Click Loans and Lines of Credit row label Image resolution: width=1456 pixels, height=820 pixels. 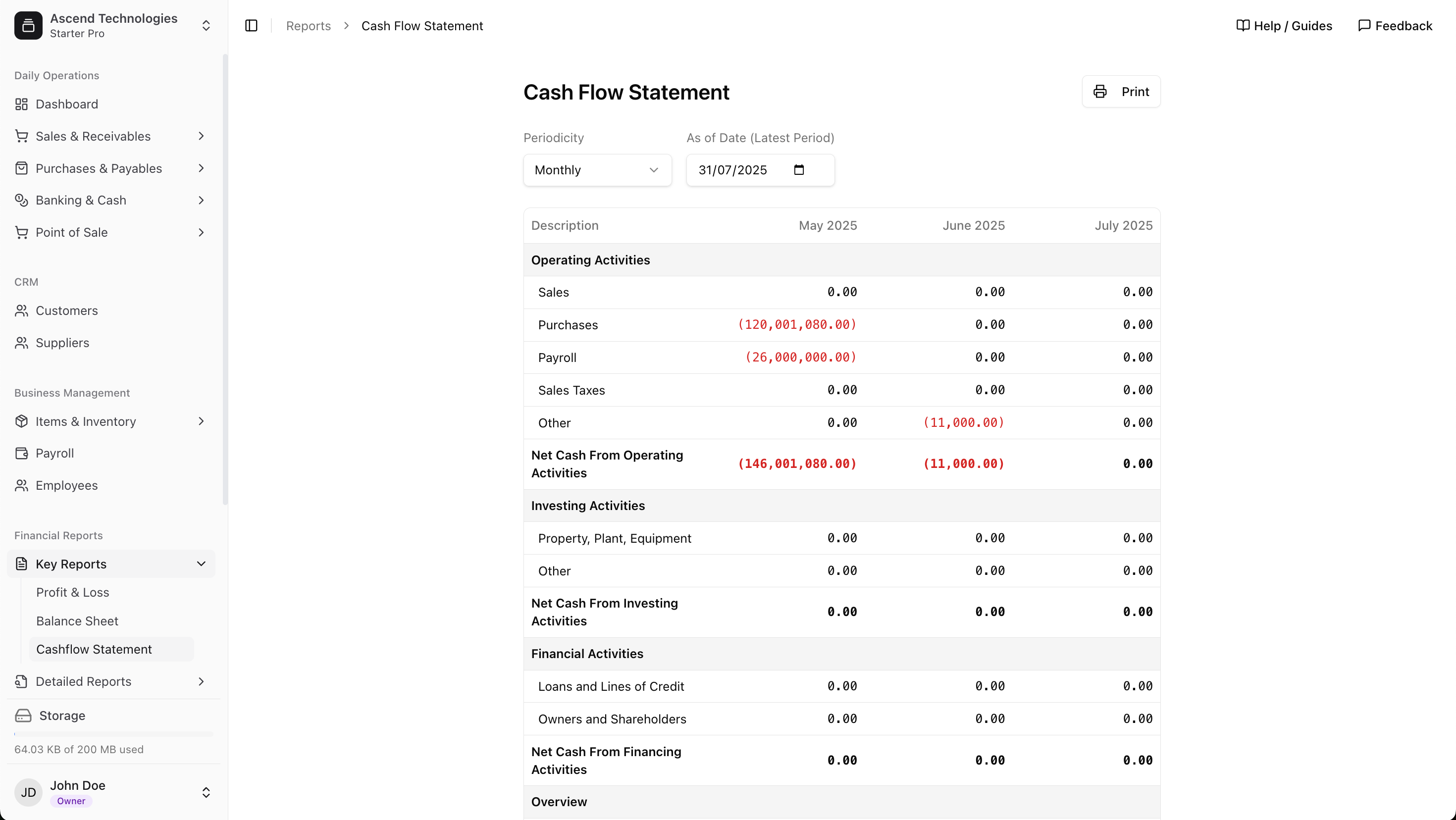pos(611,687)
